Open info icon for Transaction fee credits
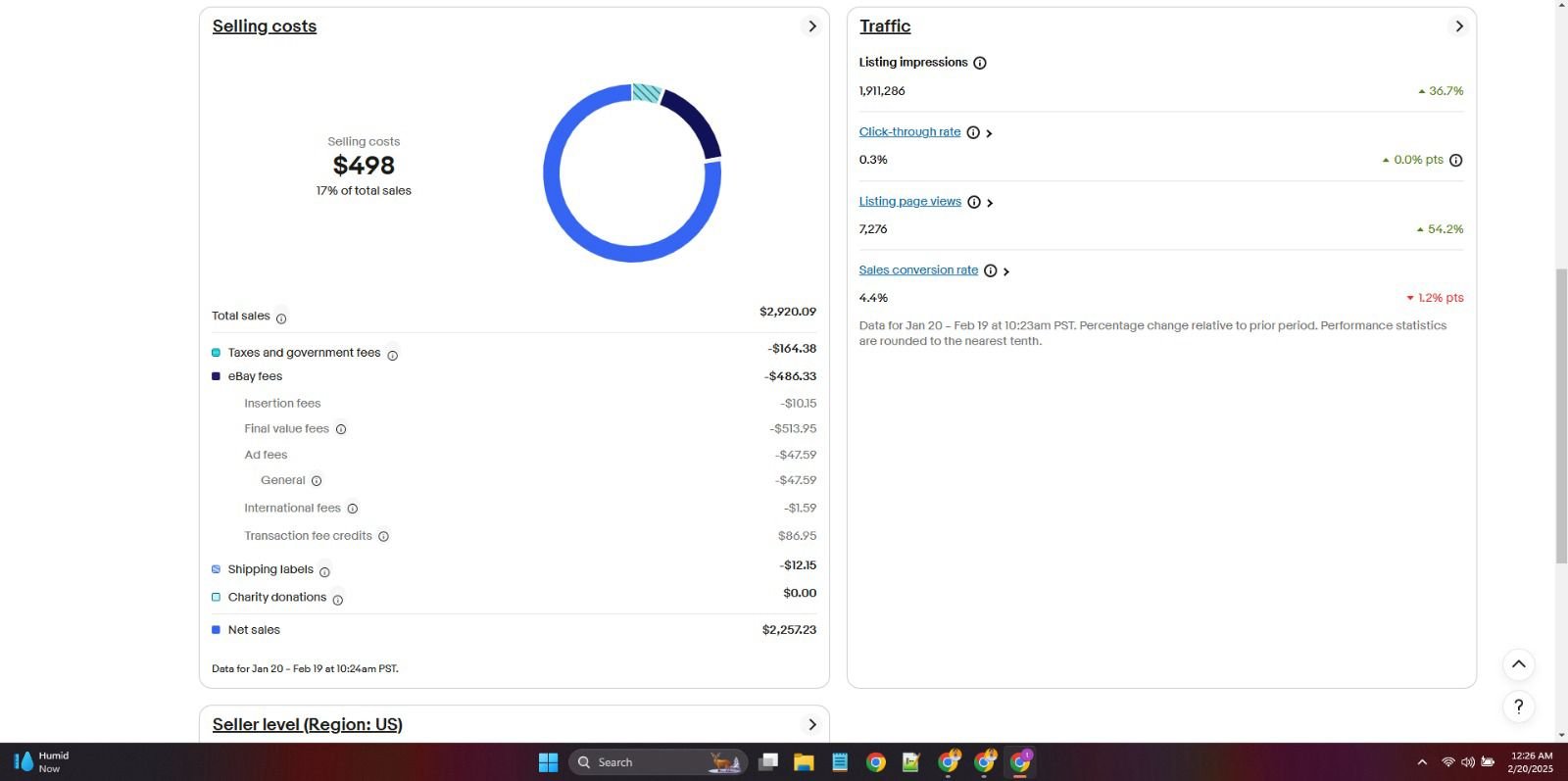The height and width of the screenshot is (781, 1568). click(x=384, y=537)
